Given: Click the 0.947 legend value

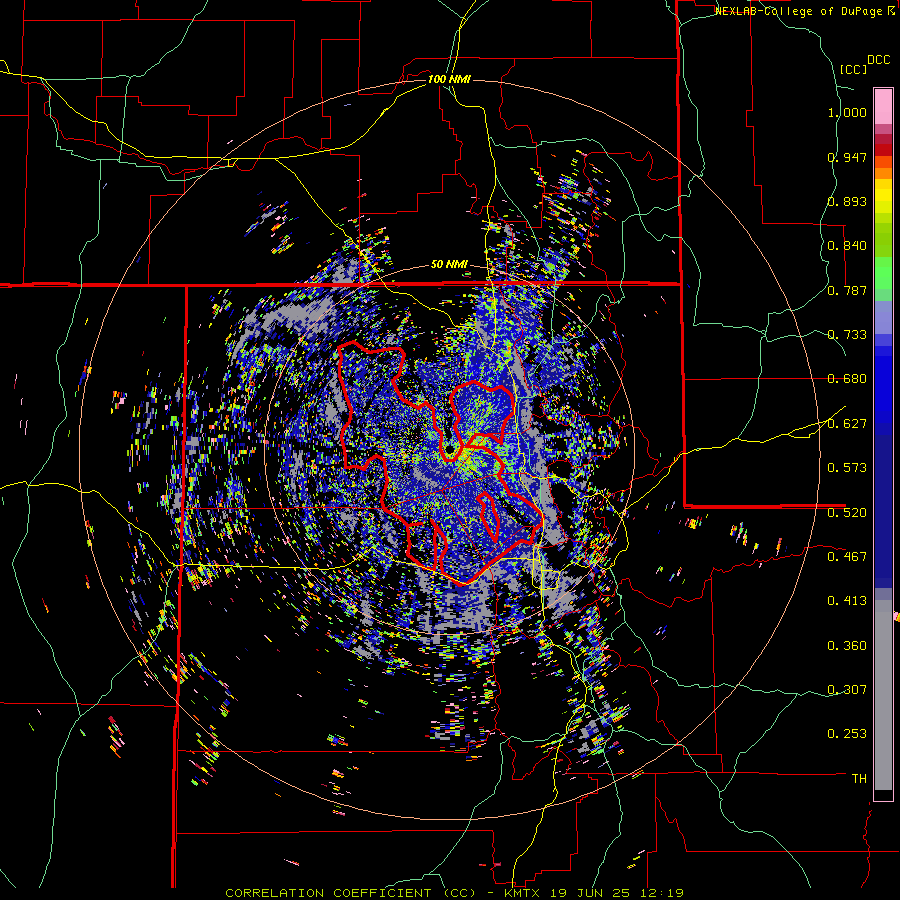Looking at the screenshot, I should [x=847, y=157].
